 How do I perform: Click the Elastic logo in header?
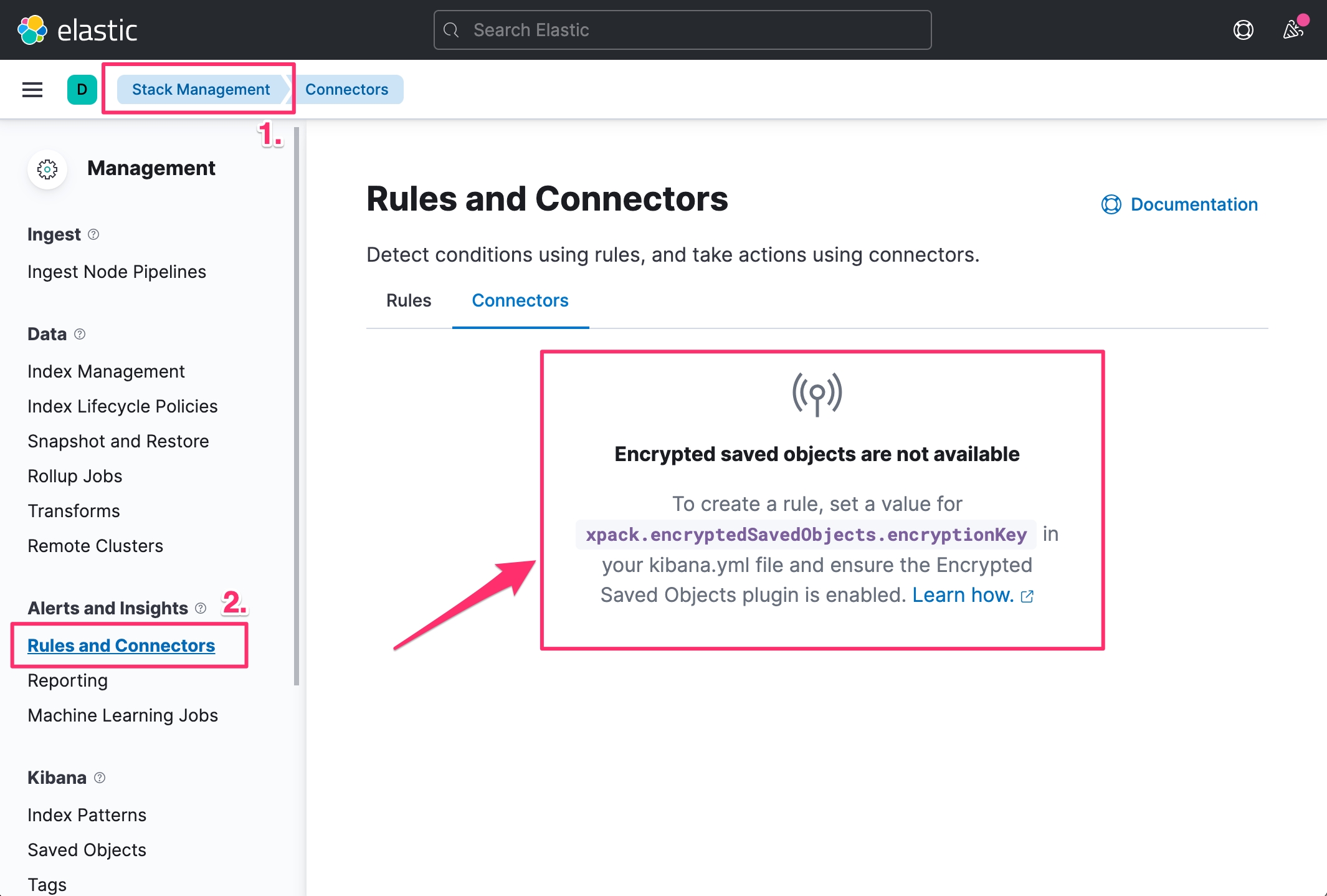(x=77, y=30)
